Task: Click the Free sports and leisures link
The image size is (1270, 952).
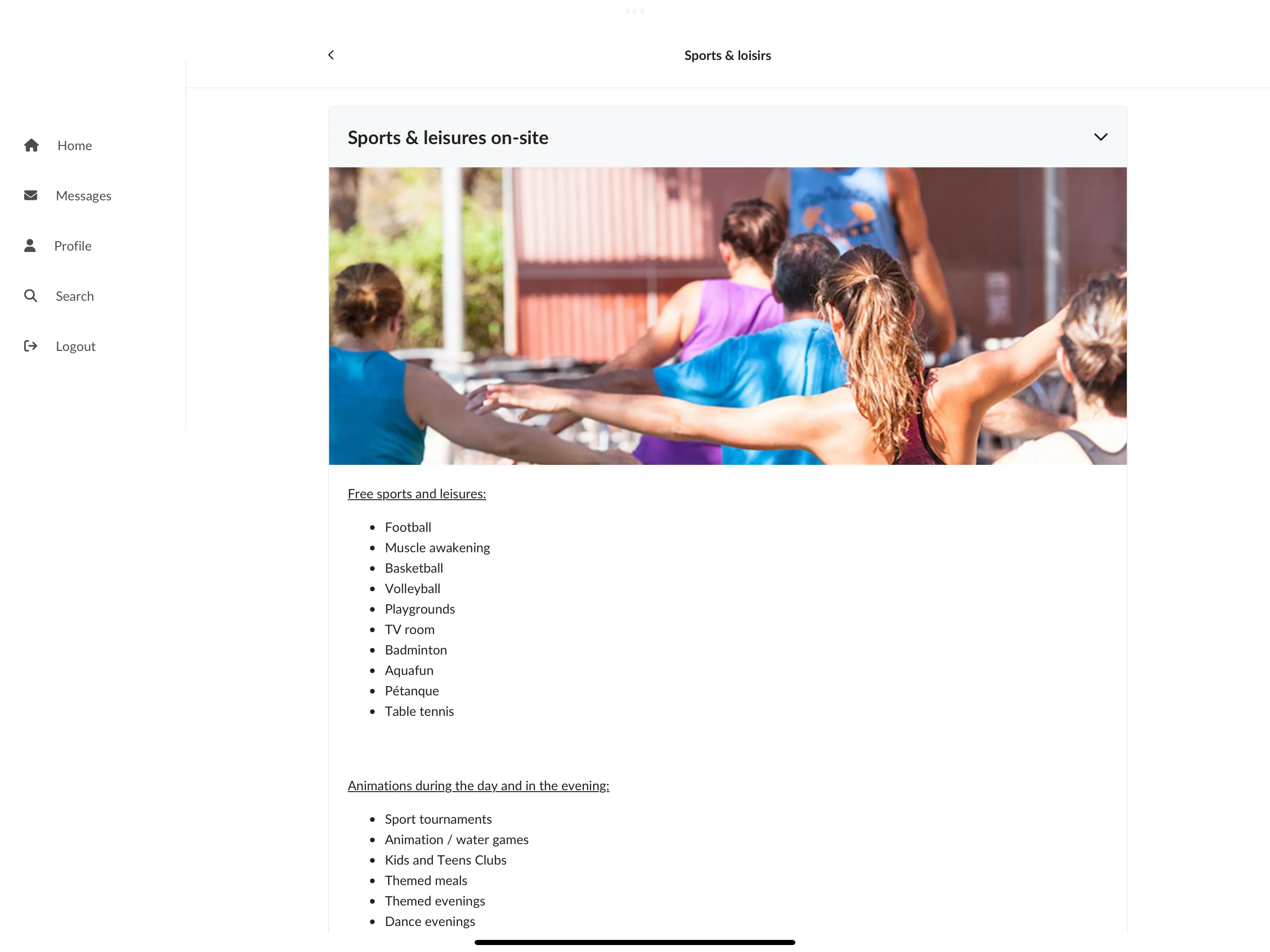Action: [x=416, y=493]
